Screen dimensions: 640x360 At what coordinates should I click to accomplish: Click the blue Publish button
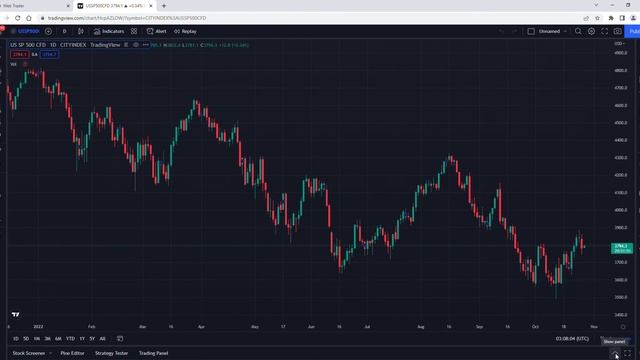pyautogui.click(x=633, y=31)
